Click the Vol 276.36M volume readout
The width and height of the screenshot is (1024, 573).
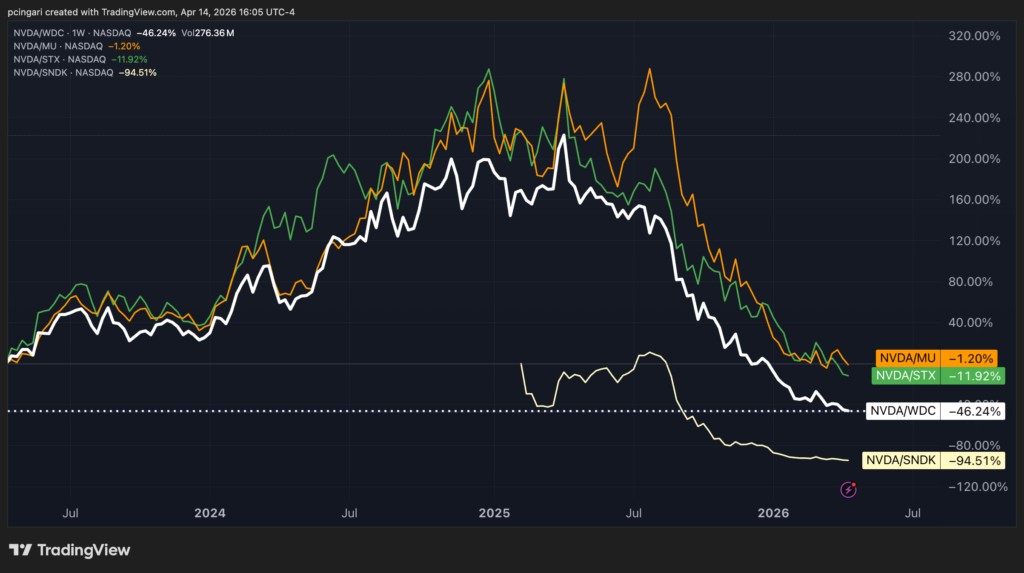click(x=206, y=33)
